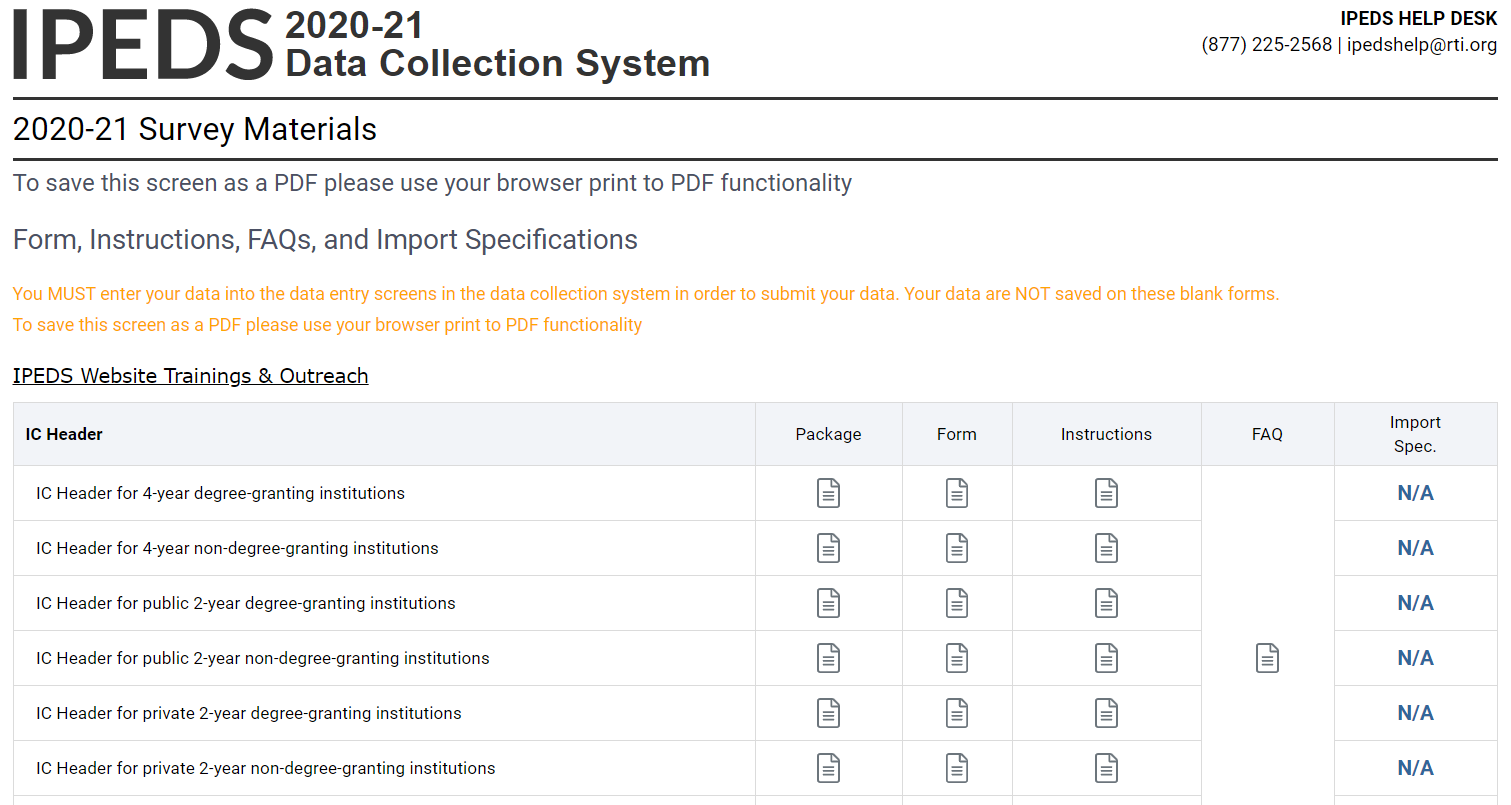Open the IPEDS Website Trainings & Outreach link

(x=190, y=376)
